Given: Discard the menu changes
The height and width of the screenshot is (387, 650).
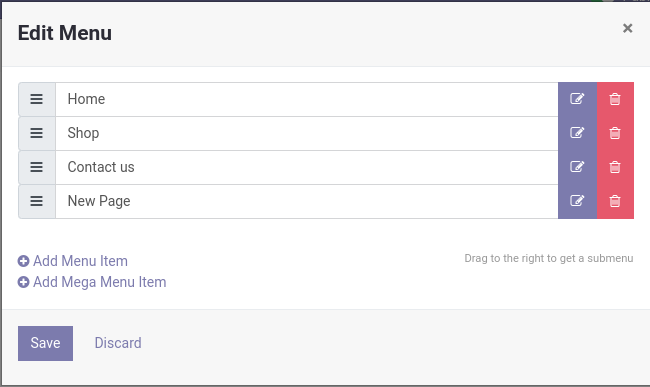Looking at the screenshot, I should pyautogui.click(x=118, y=343).
